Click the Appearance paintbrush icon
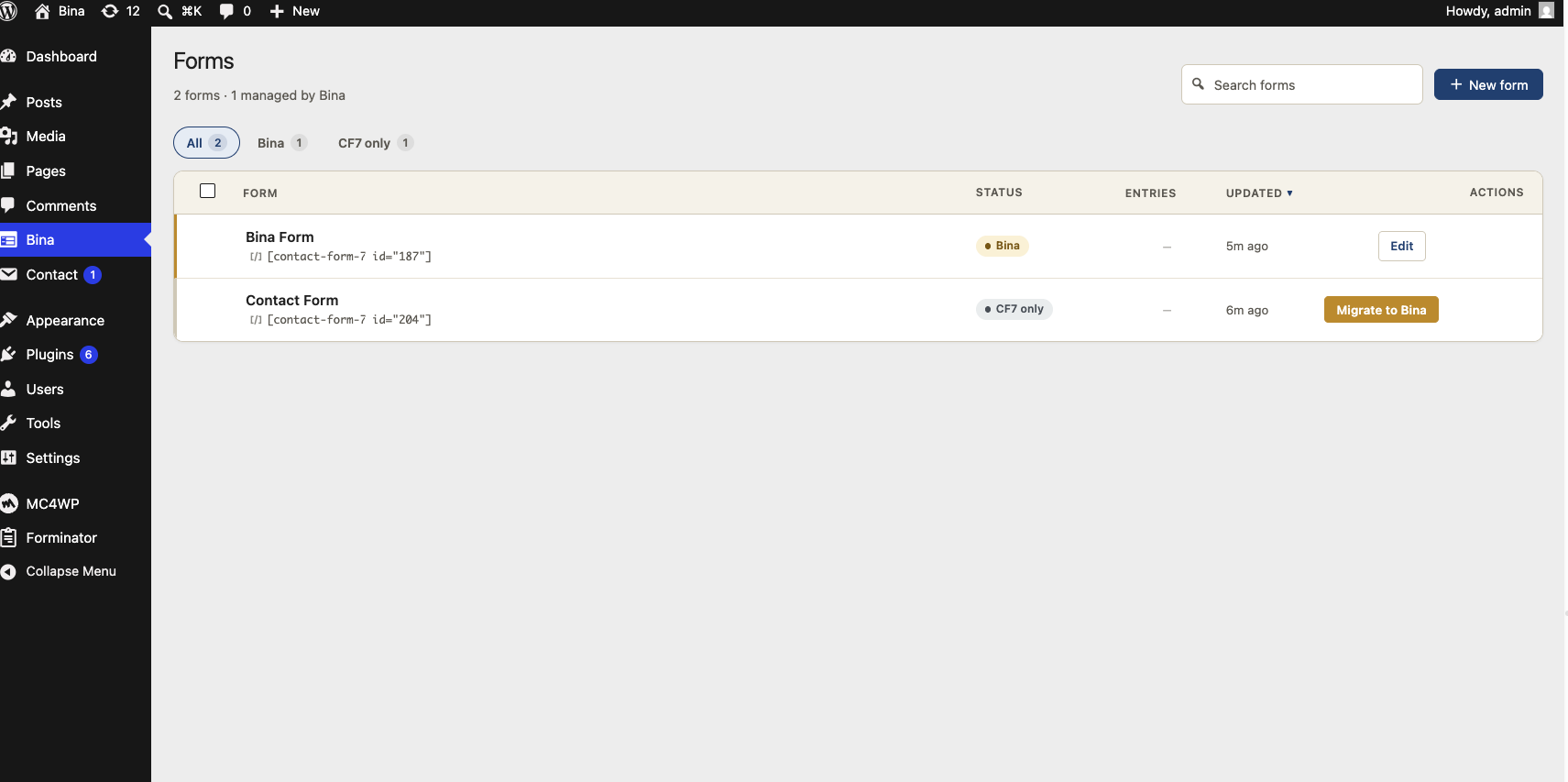This screenshot has width=1568, height=782. 9,320
